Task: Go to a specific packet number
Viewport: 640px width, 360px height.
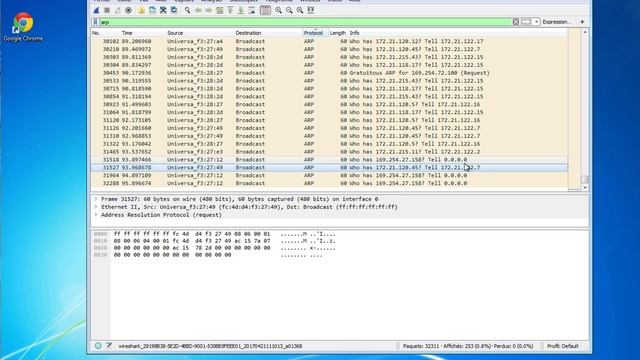Action: tap(220, 10)
